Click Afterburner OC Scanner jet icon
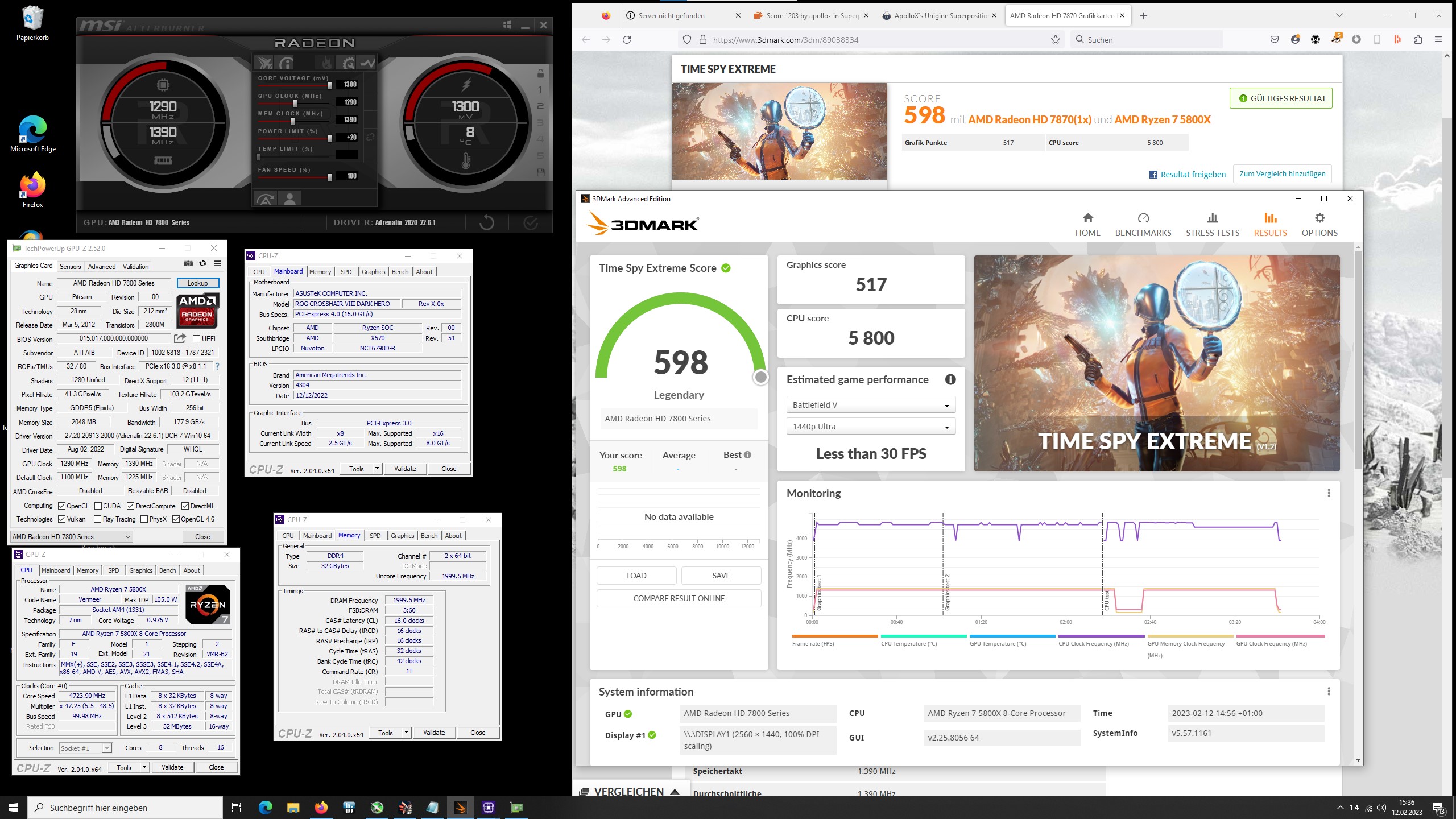The image size is (1456, 819). 264,63
